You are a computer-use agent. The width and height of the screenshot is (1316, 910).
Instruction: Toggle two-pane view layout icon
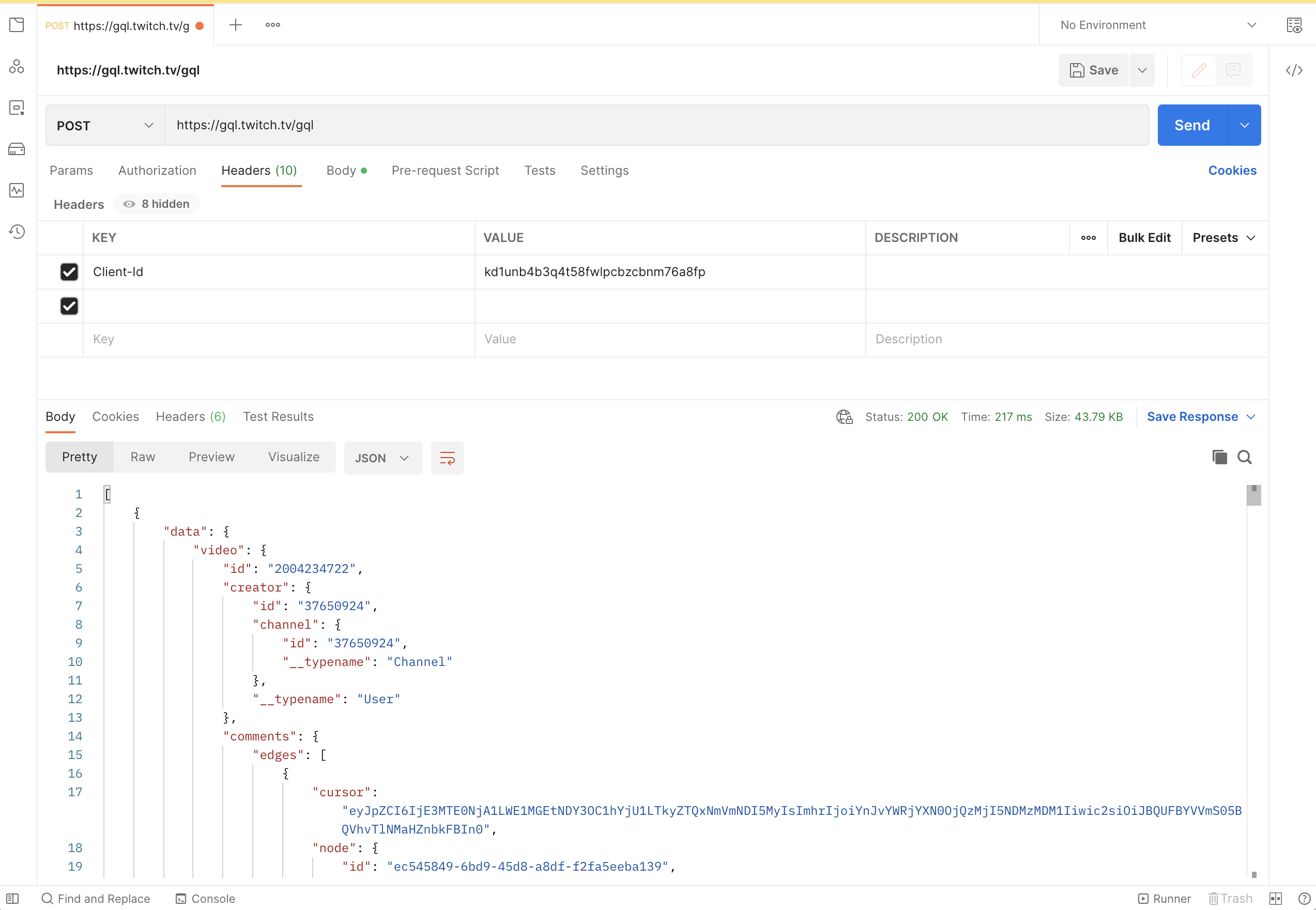pyautogui.click(x=1276, y=899)
